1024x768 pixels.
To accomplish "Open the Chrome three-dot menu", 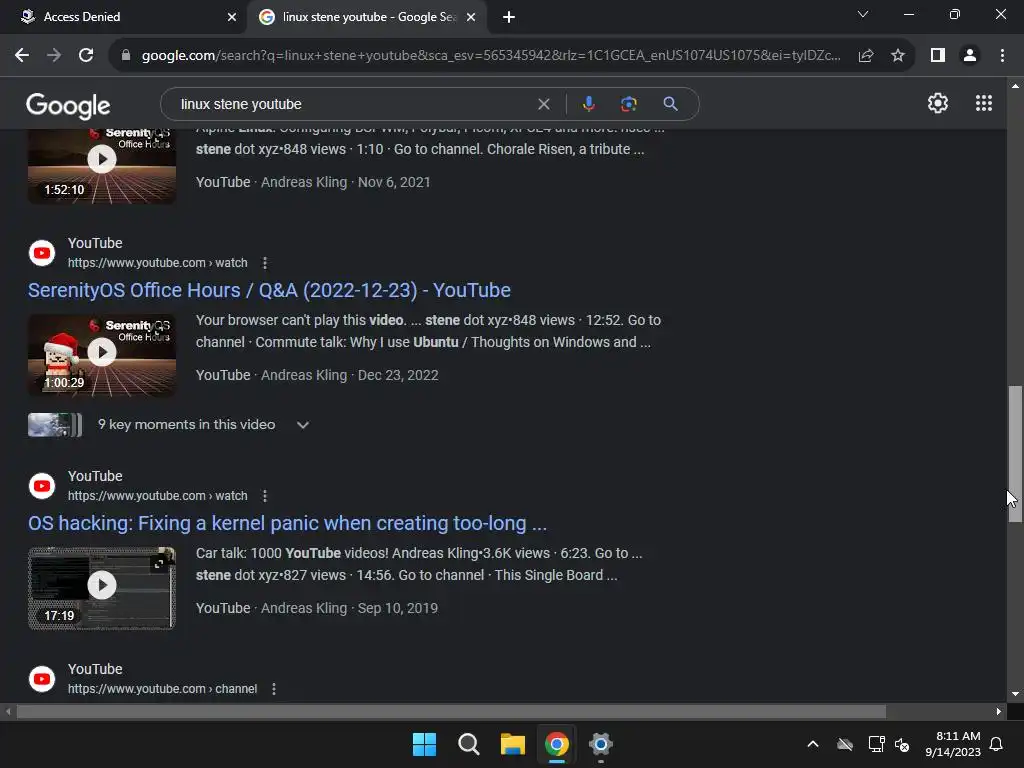I will pos(1002,56).
